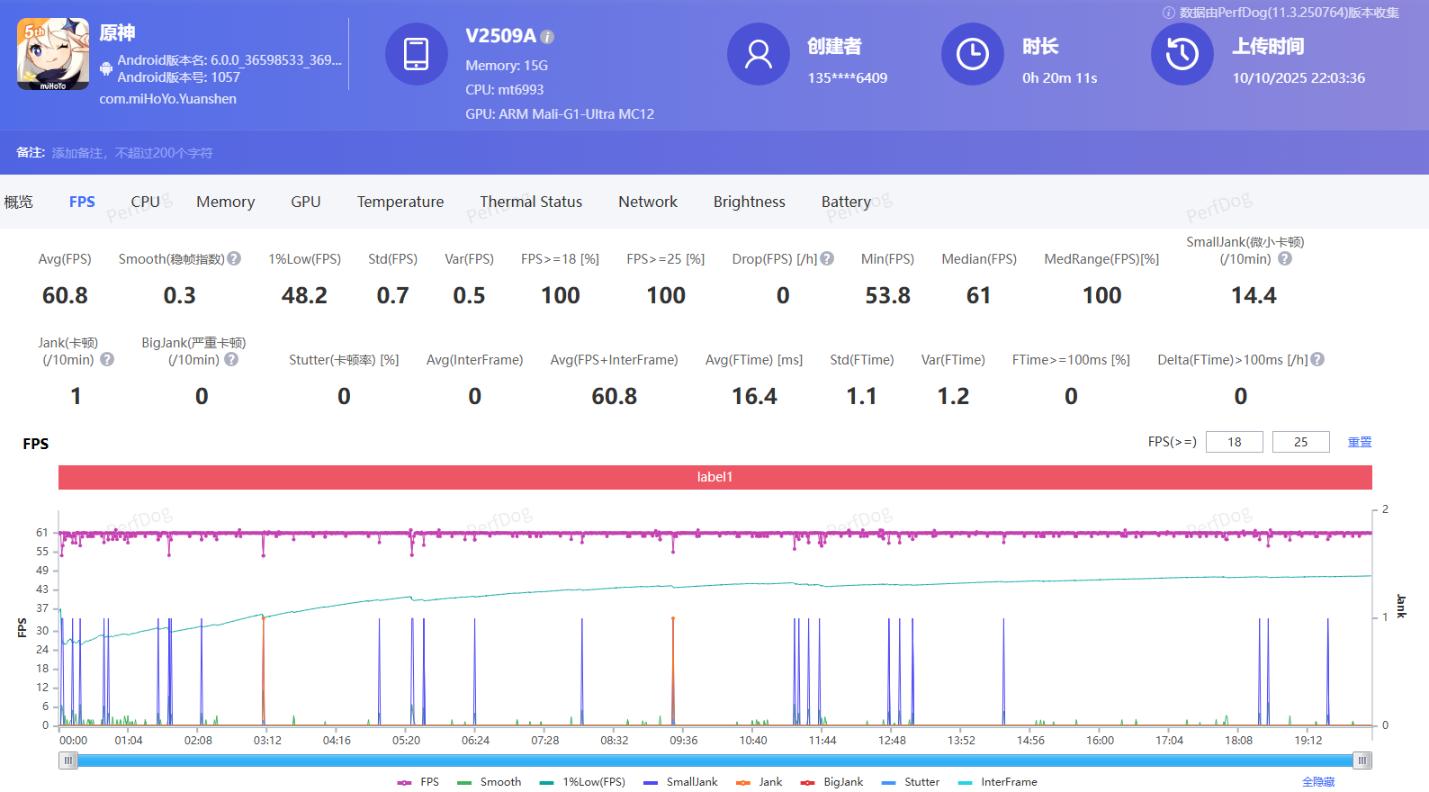Click the left handle of timeline slider
Image resolution: width=1429 pixels, height=792 pixels.
pyautogui.click(x=68, y=761)
